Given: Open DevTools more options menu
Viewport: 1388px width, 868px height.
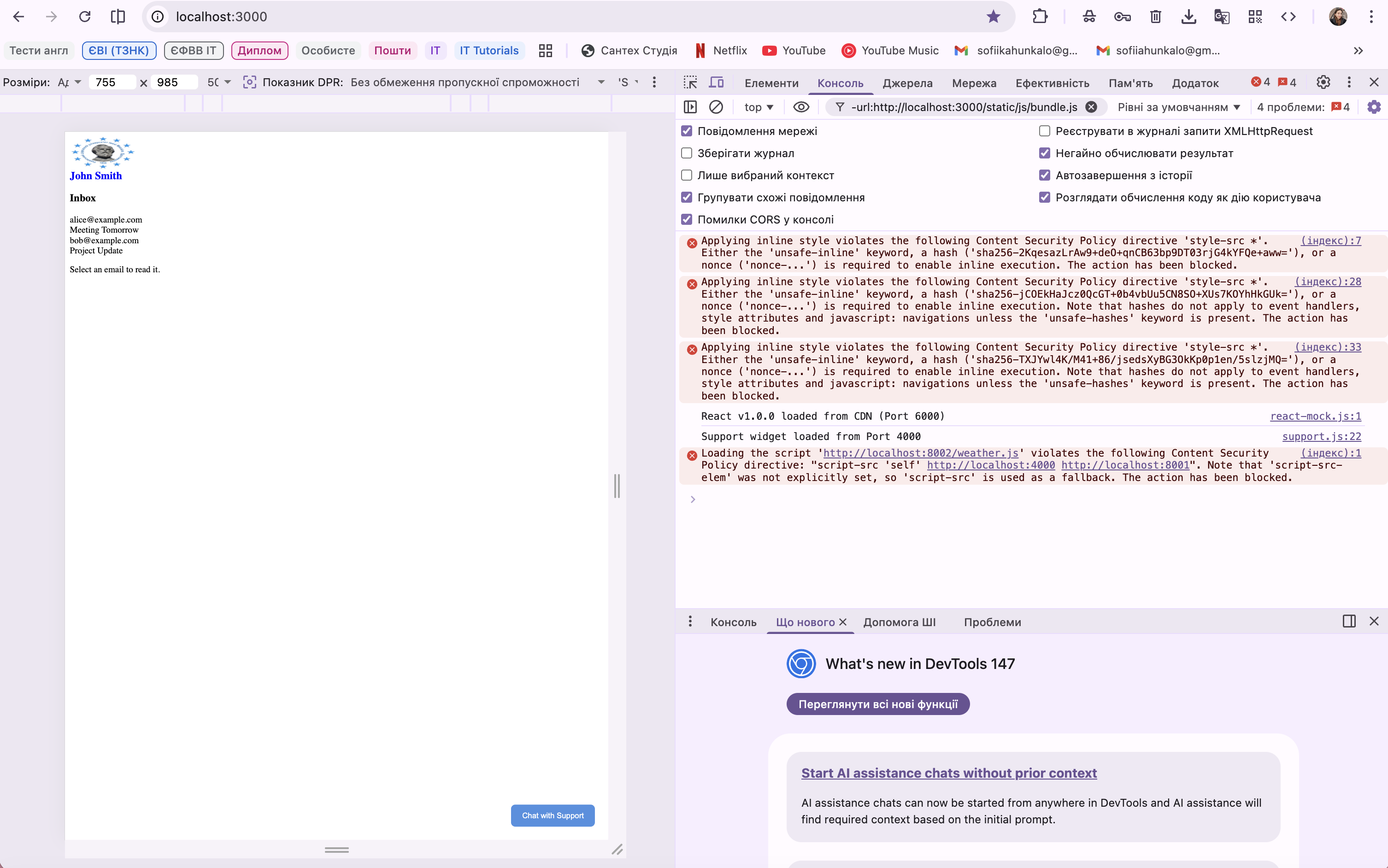Looking at the screenshot, I should [x=1349, y=82].
